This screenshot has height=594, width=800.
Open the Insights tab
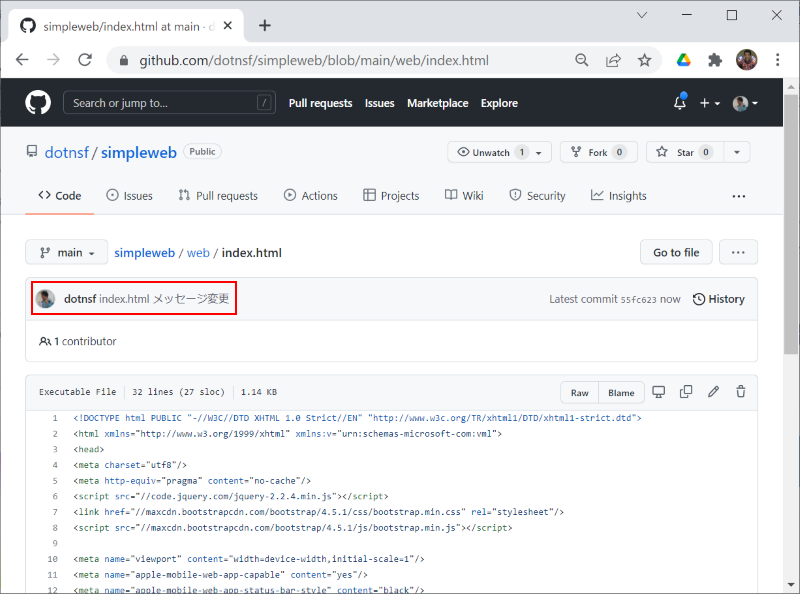[618, 195]
